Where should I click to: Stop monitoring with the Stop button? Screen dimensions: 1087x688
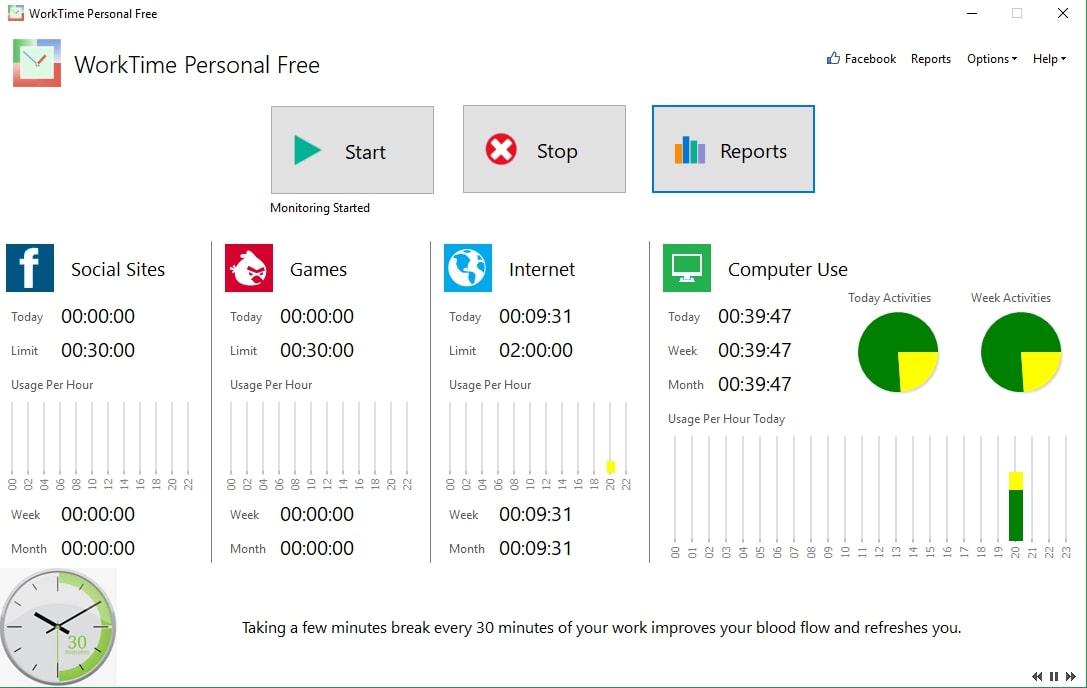[544, 150]
